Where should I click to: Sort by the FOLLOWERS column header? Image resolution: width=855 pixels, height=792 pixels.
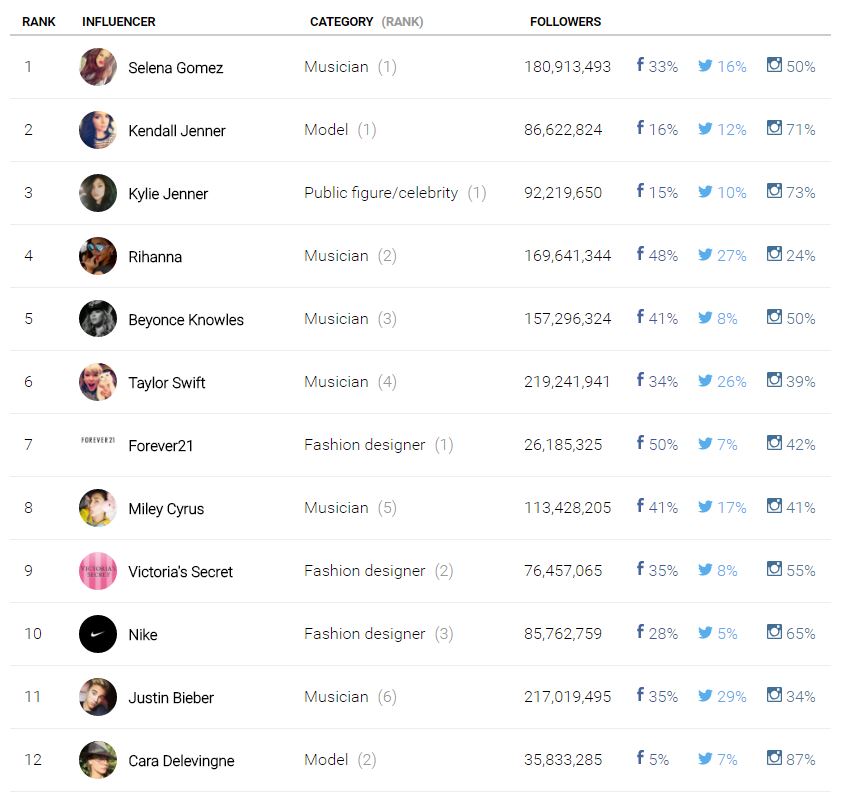click(x=565, y=21)
